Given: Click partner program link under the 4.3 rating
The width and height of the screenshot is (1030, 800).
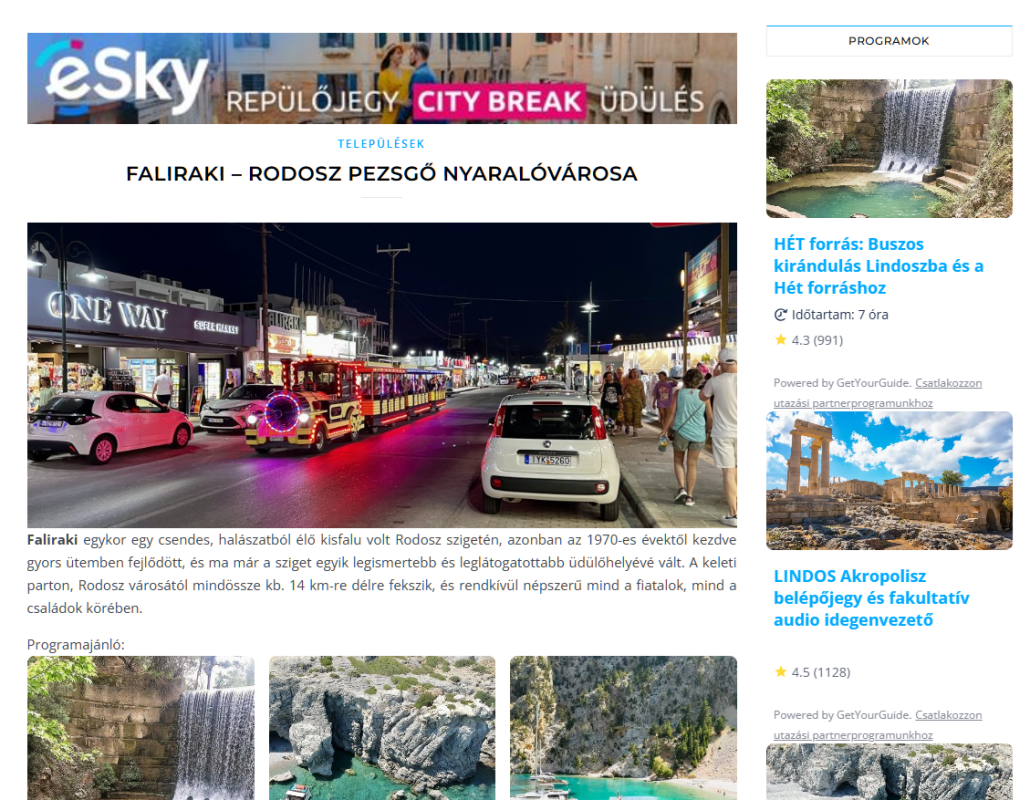Looking at the screenshot, I should point(948,383).
